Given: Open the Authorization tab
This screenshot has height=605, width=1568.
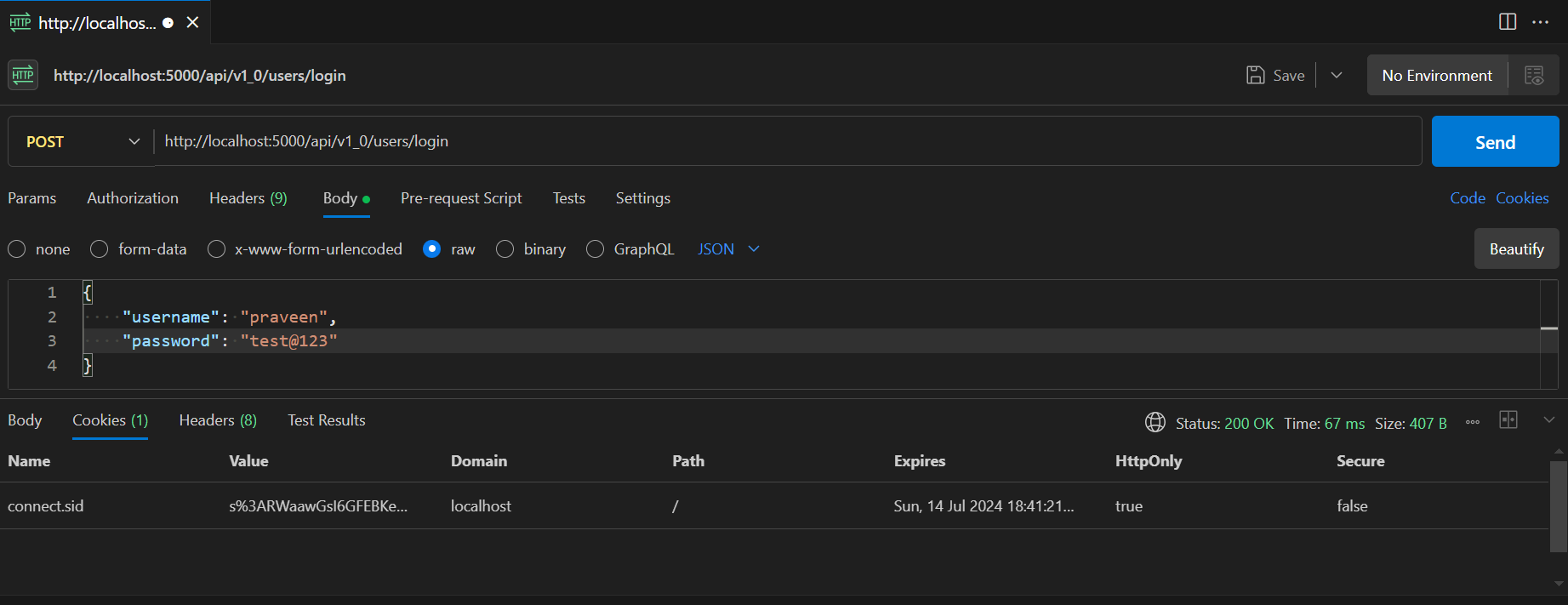Looking at the screenshot, I should point(133,198).
